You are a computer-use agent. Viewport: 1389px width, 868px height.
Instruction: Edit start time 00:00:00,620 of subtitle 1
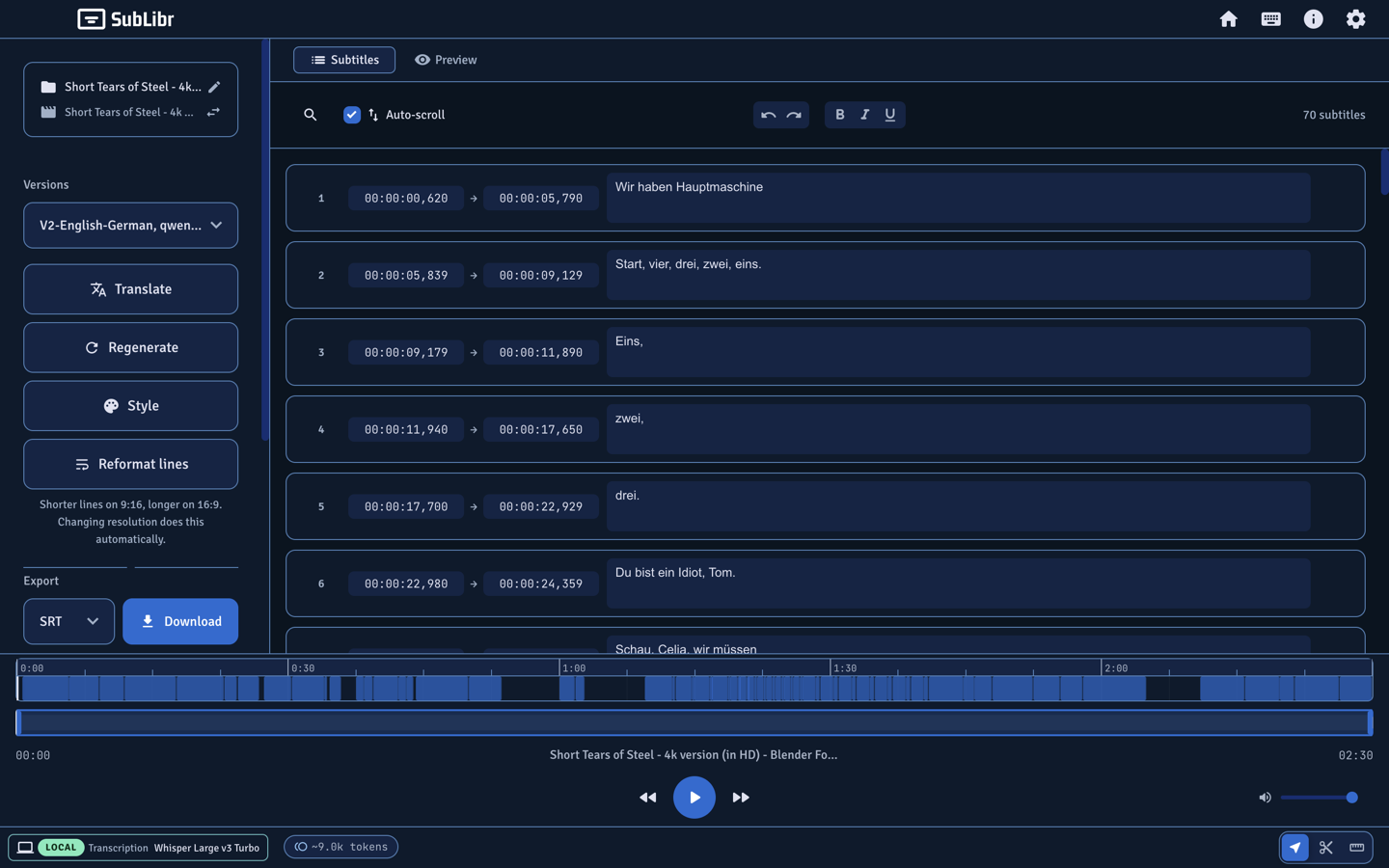point(406,198)
